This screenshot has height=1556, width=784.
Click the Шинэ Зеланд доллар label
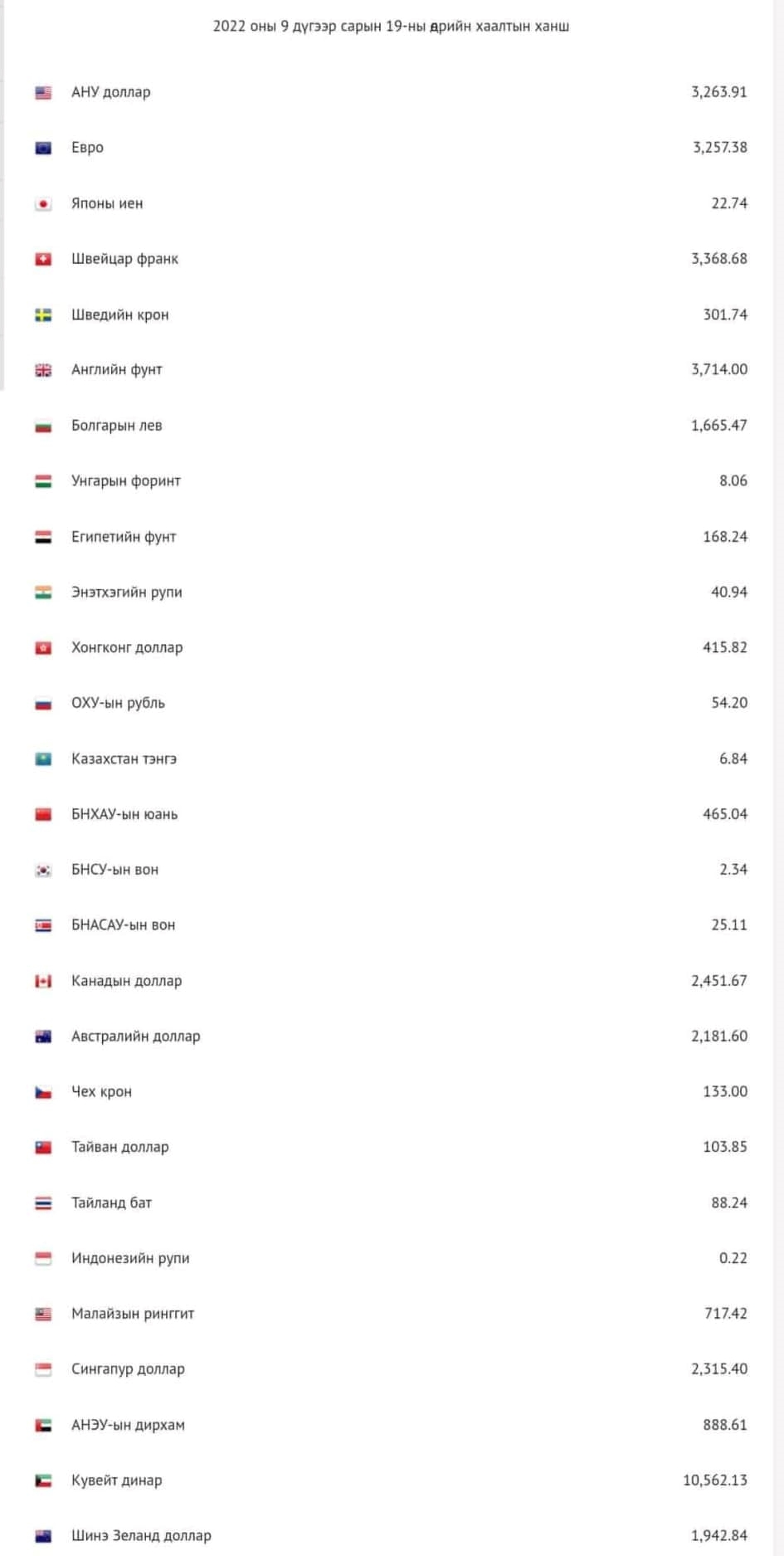[x=141, y=1535]
